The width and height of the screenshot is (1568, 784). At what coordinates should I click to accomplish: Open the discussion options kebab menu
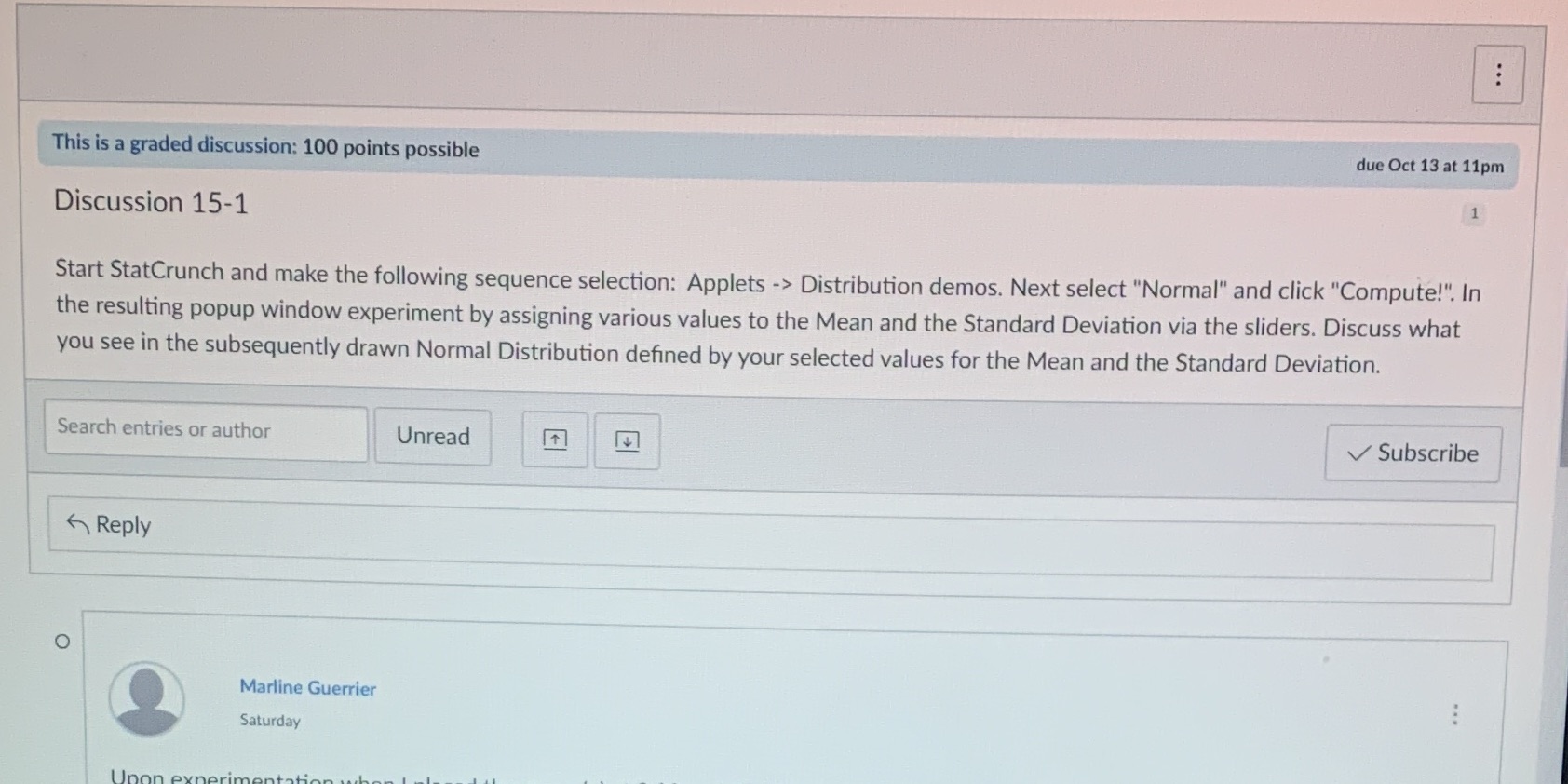[x=1497, y=74]
